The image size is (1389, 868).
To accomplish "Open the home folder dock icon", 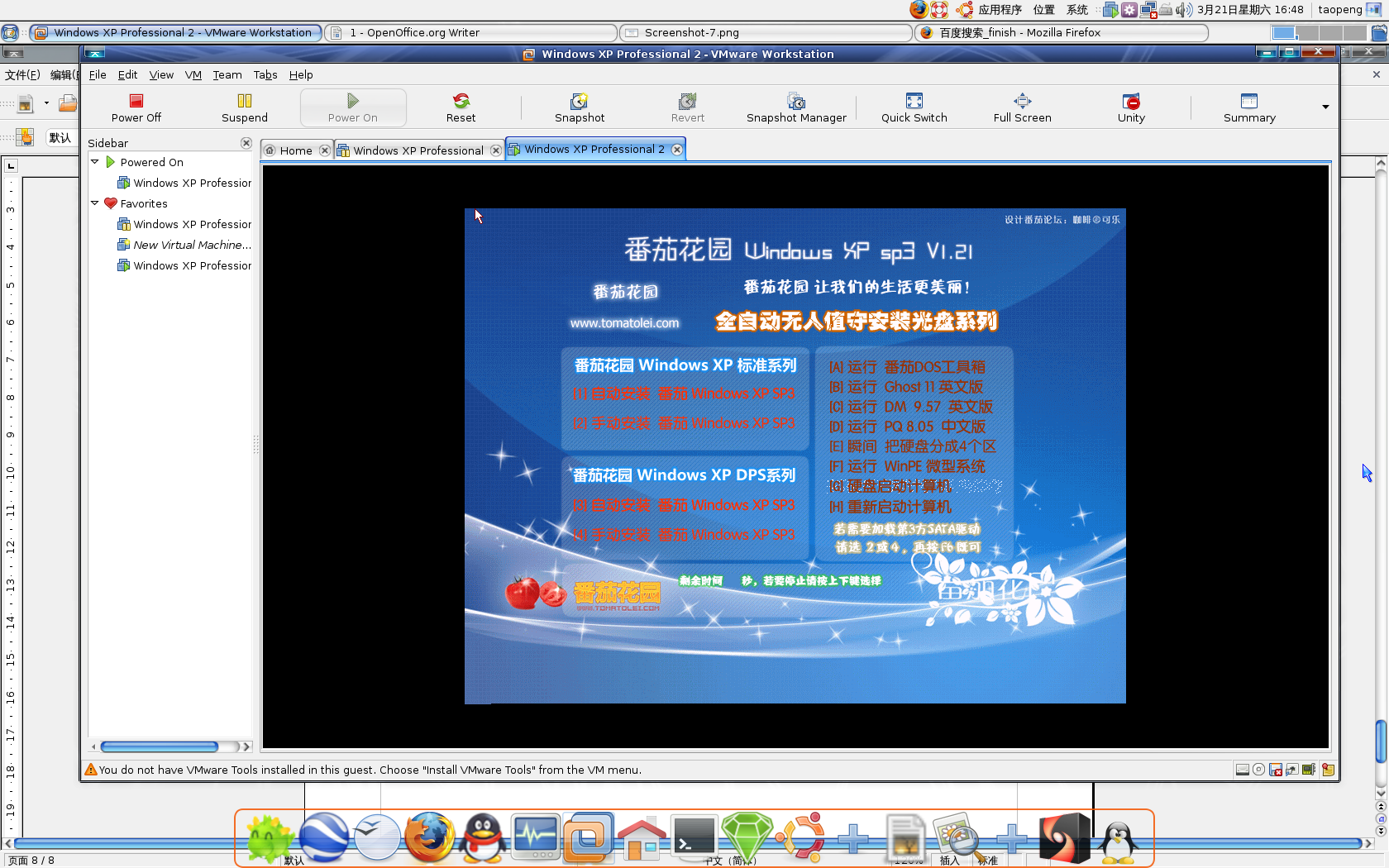I will pyautogui.click(x=642, y=838).
